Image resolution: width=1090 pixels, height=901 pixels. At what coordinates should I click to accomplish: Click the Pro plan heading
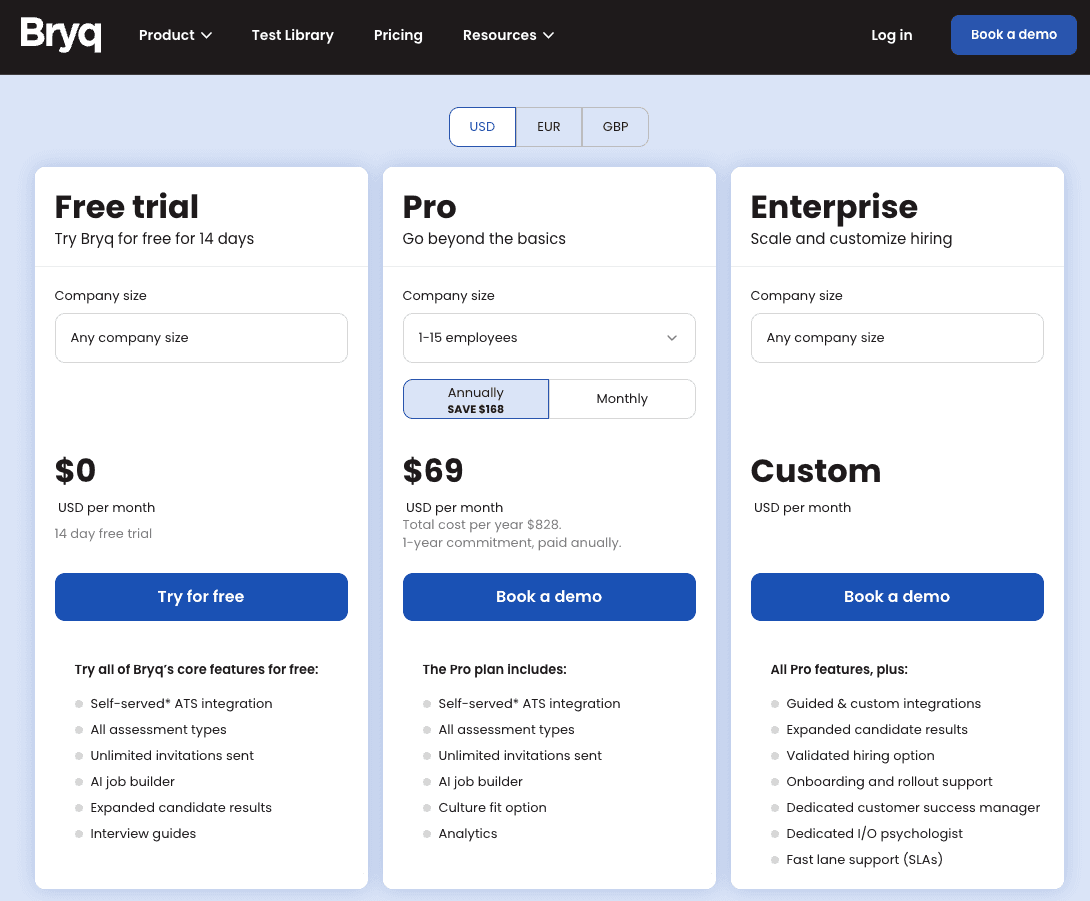point(430,206)
